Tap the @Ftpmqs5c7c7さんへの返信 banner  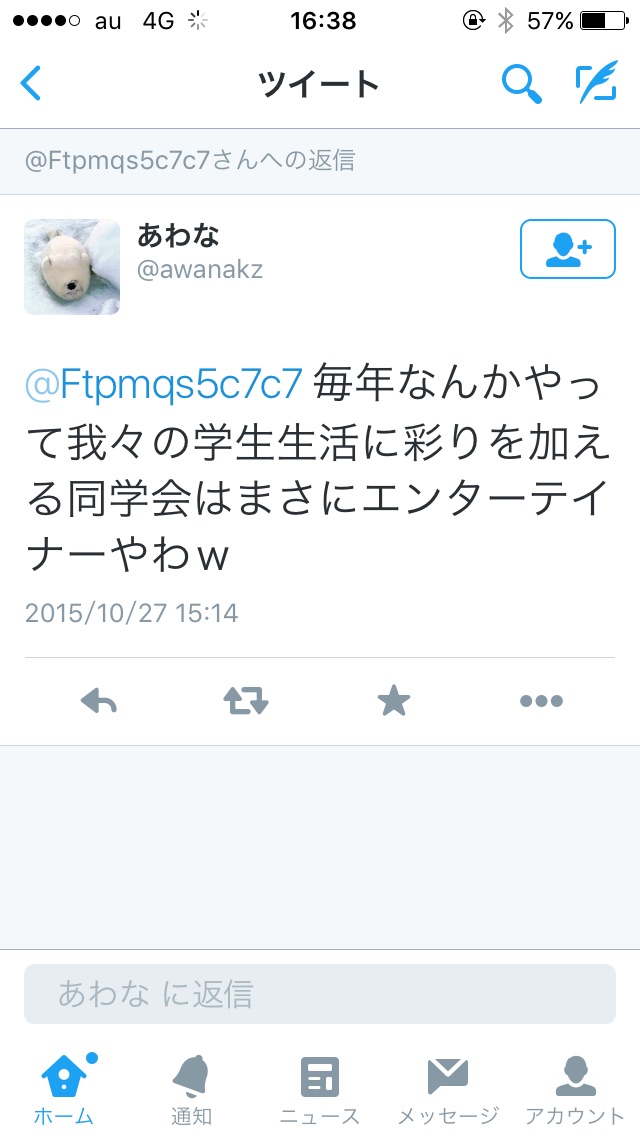pos(320,161)
